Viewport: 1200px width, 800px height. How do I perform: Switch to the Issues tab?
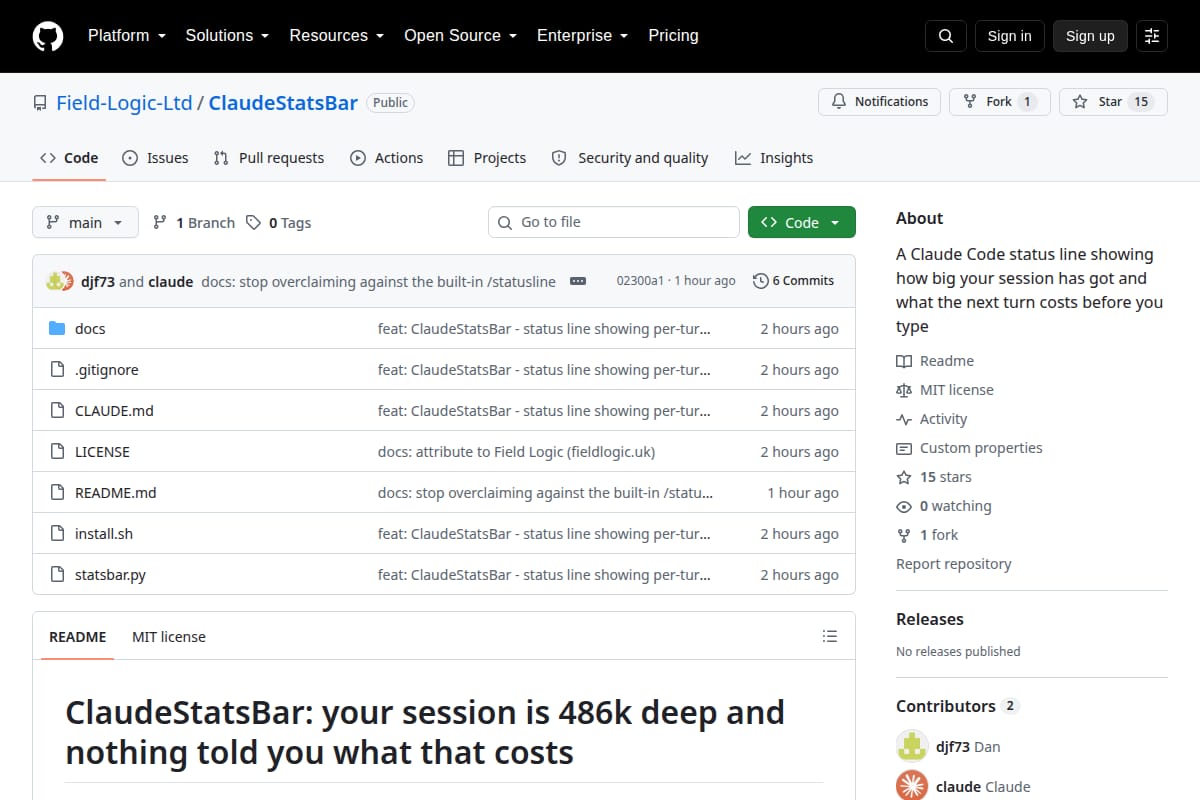[155, 158]
